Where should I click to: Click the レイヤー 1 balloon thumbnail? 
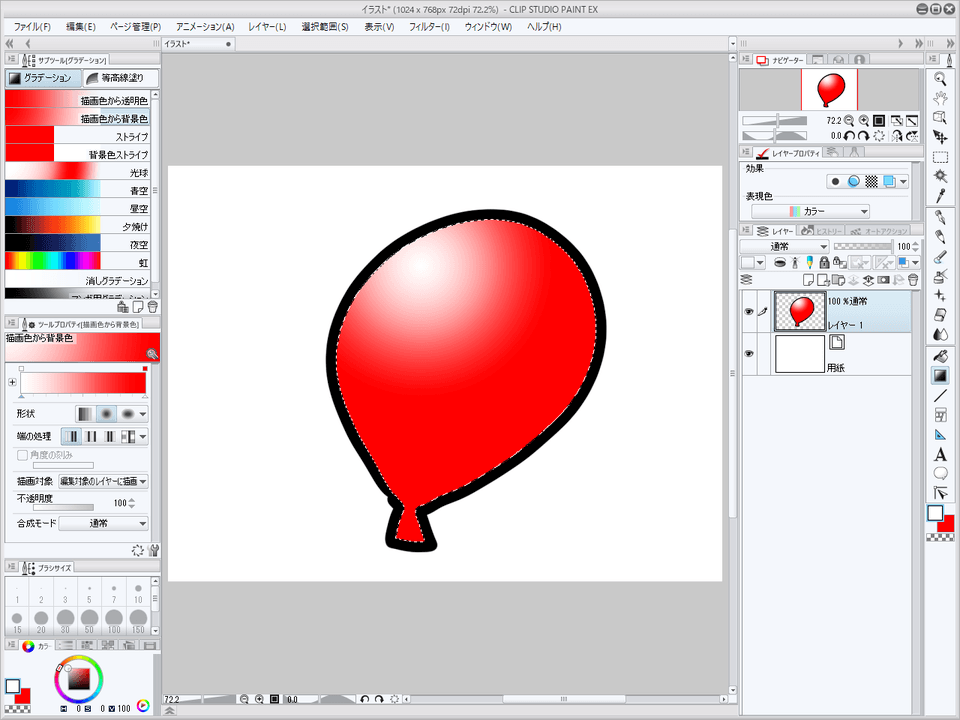(800, 310)
